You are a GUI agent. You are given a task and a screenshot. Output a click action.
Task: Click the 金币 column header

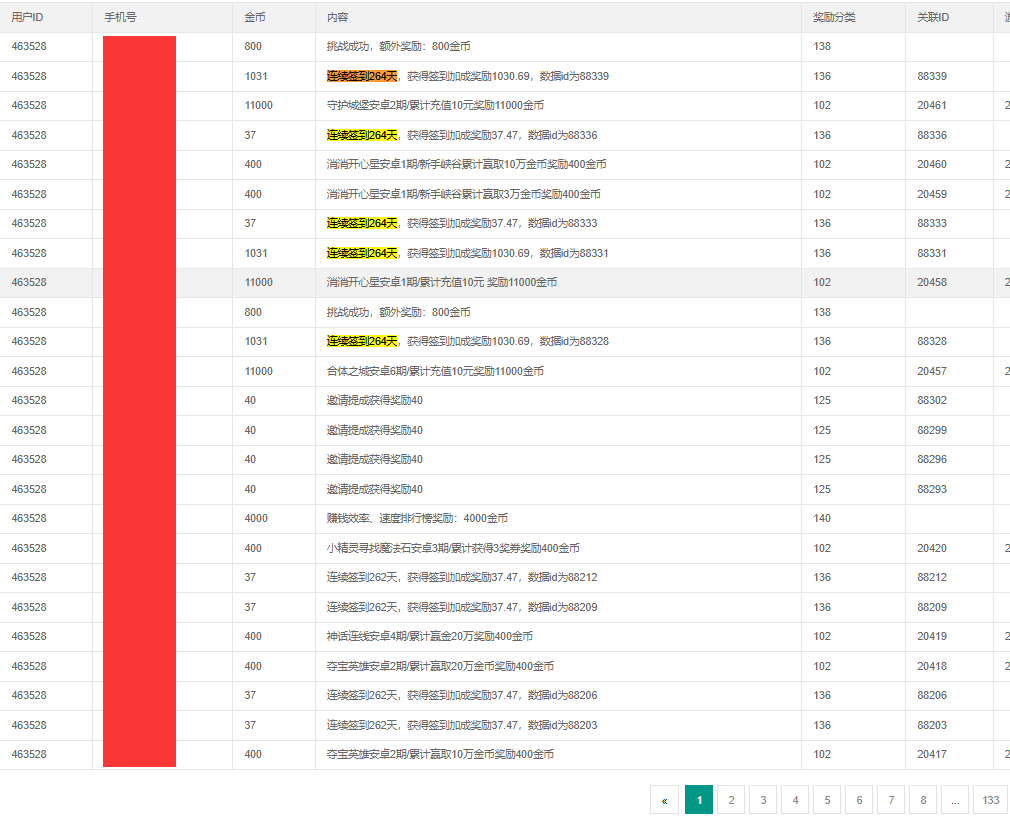[255, 17]
